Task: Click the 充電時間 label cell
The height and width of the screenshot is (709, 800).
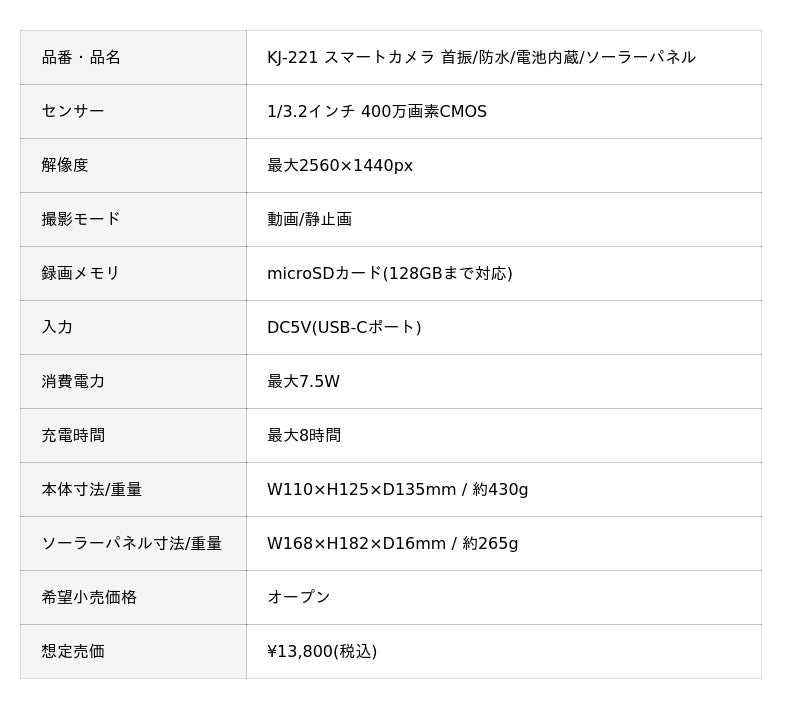Action: tap(133, 436)
